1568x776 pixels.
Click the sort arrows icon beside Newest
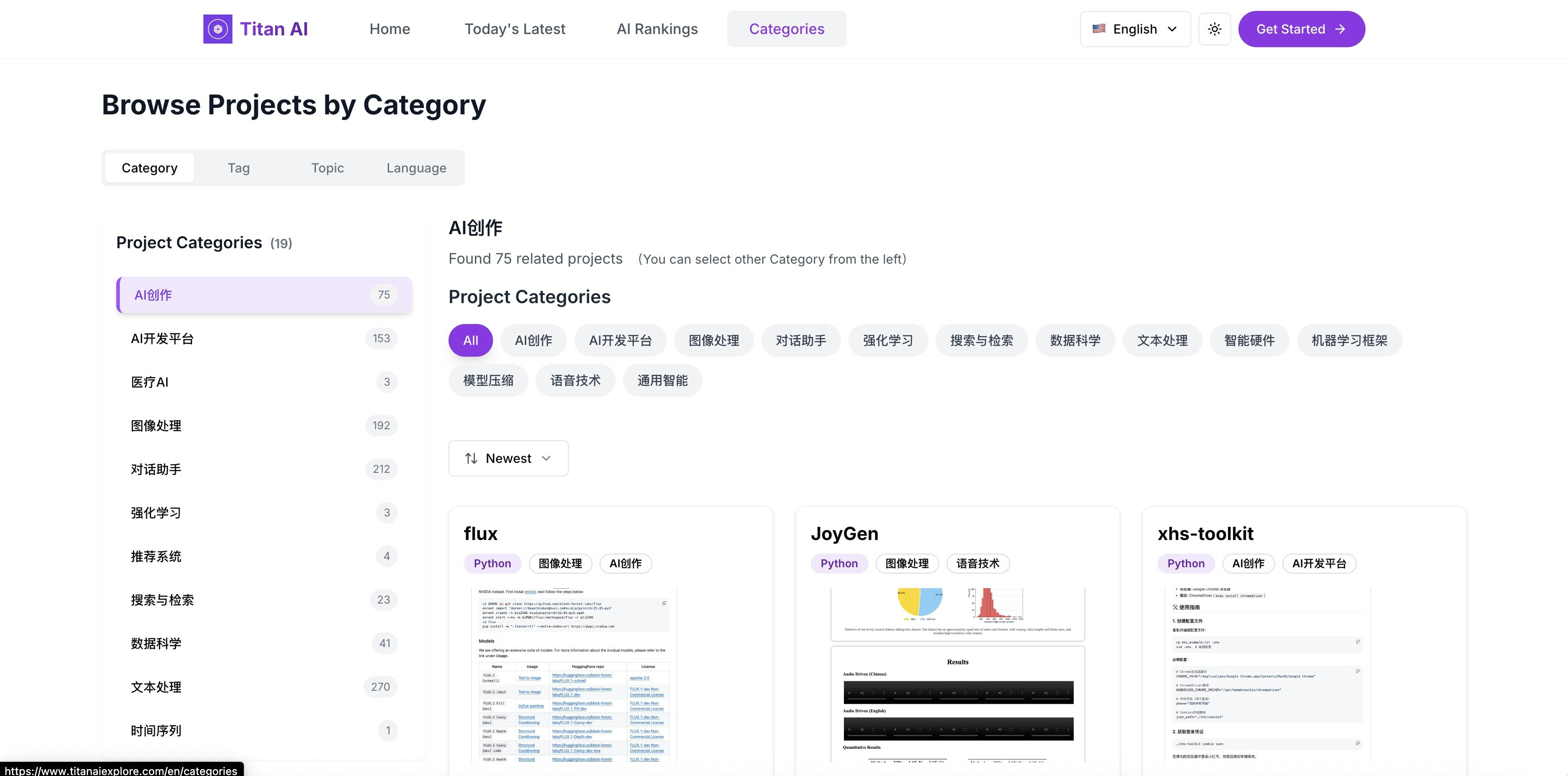[x=471, y=458]
